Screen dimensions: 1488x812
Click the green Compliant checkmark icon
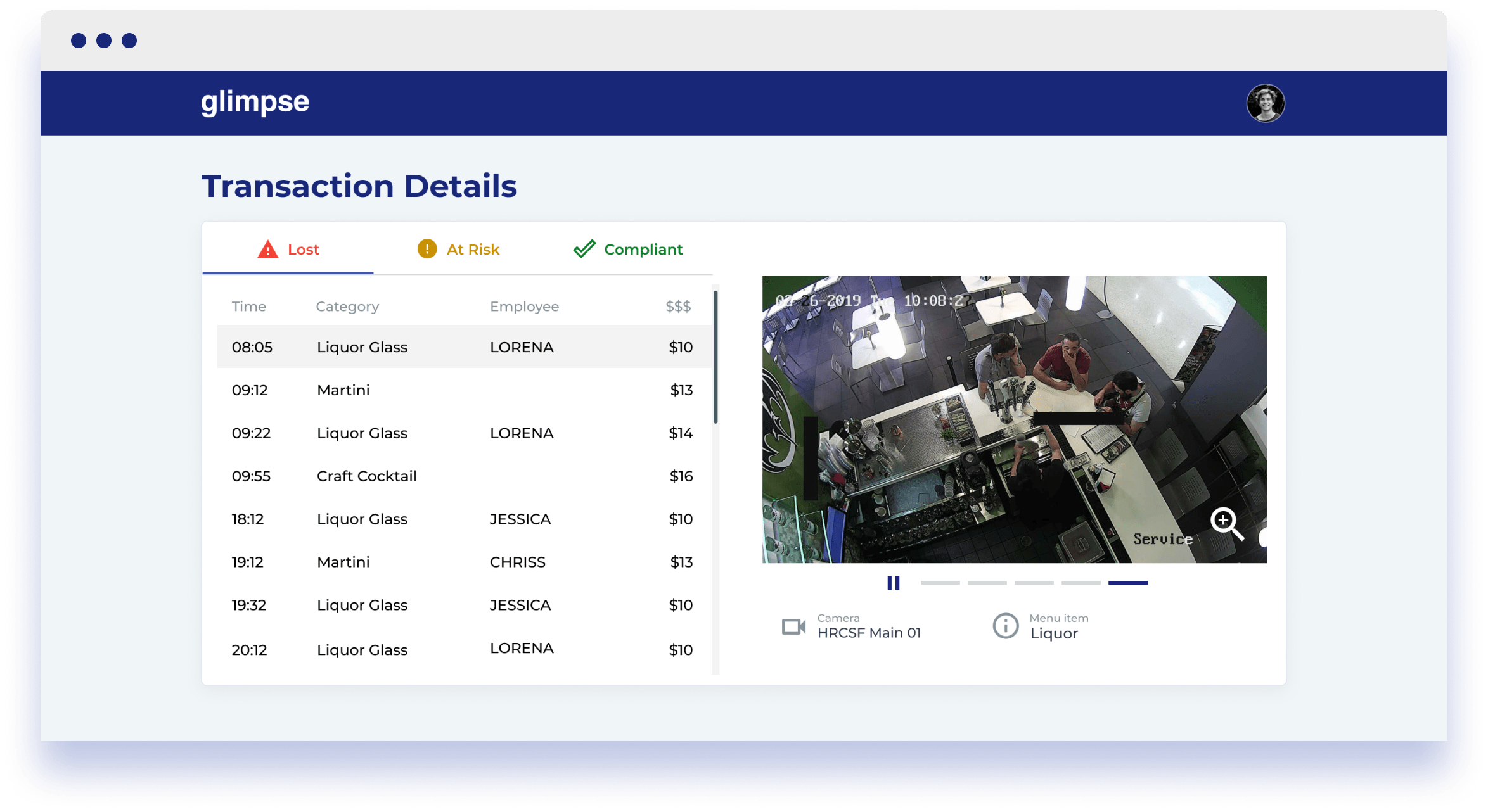coord(584,249)
